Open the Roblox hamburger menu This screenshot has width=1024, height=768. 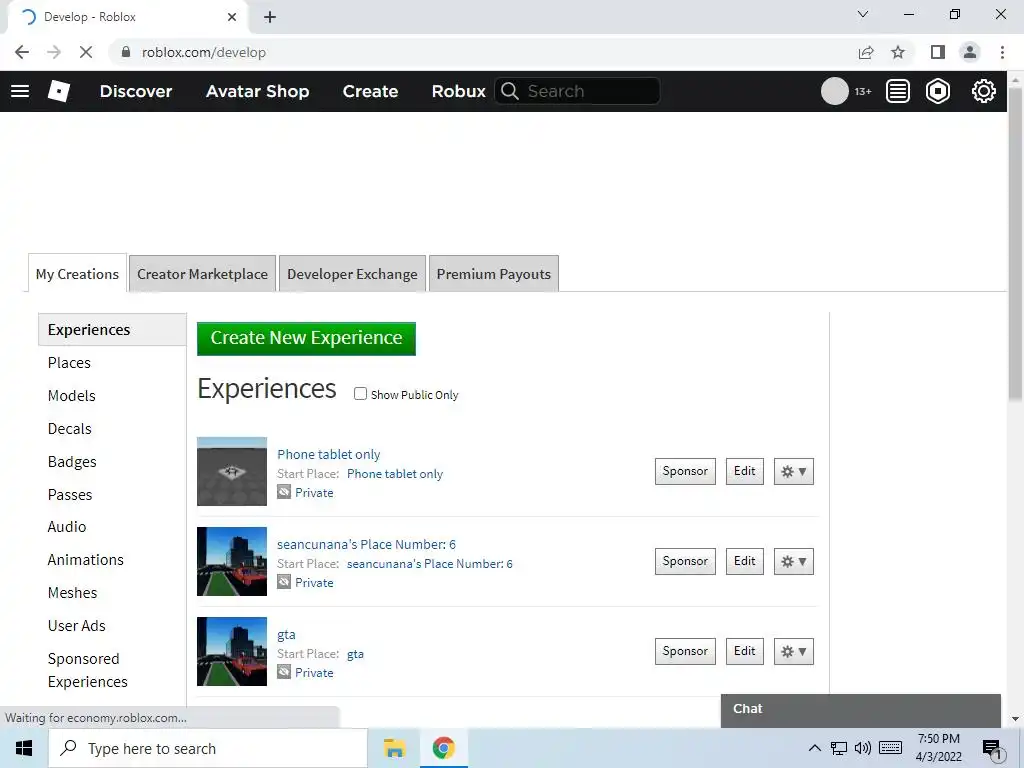20,91
